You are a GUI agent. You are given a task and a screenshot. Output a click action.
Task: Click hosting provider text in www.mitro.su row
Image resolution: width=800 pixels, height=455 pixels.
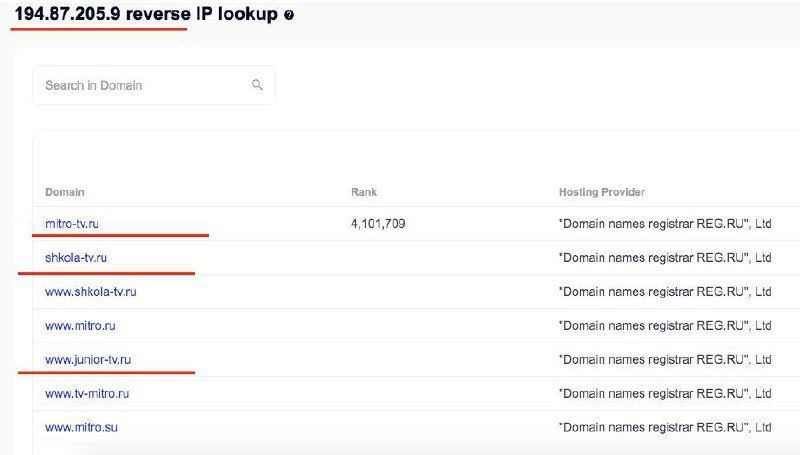[x=665, y=427]
